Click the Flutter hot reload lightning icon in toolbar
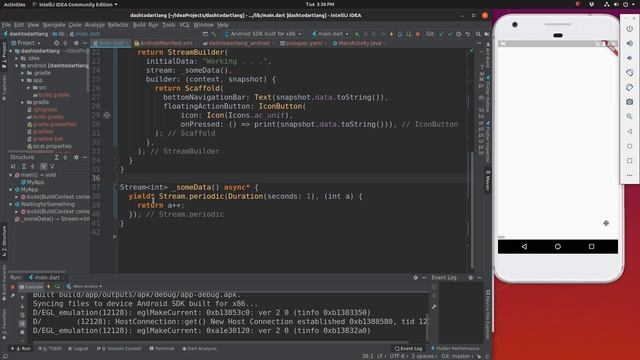This screenshot has height=360, width=640. (x=391, y=34)
